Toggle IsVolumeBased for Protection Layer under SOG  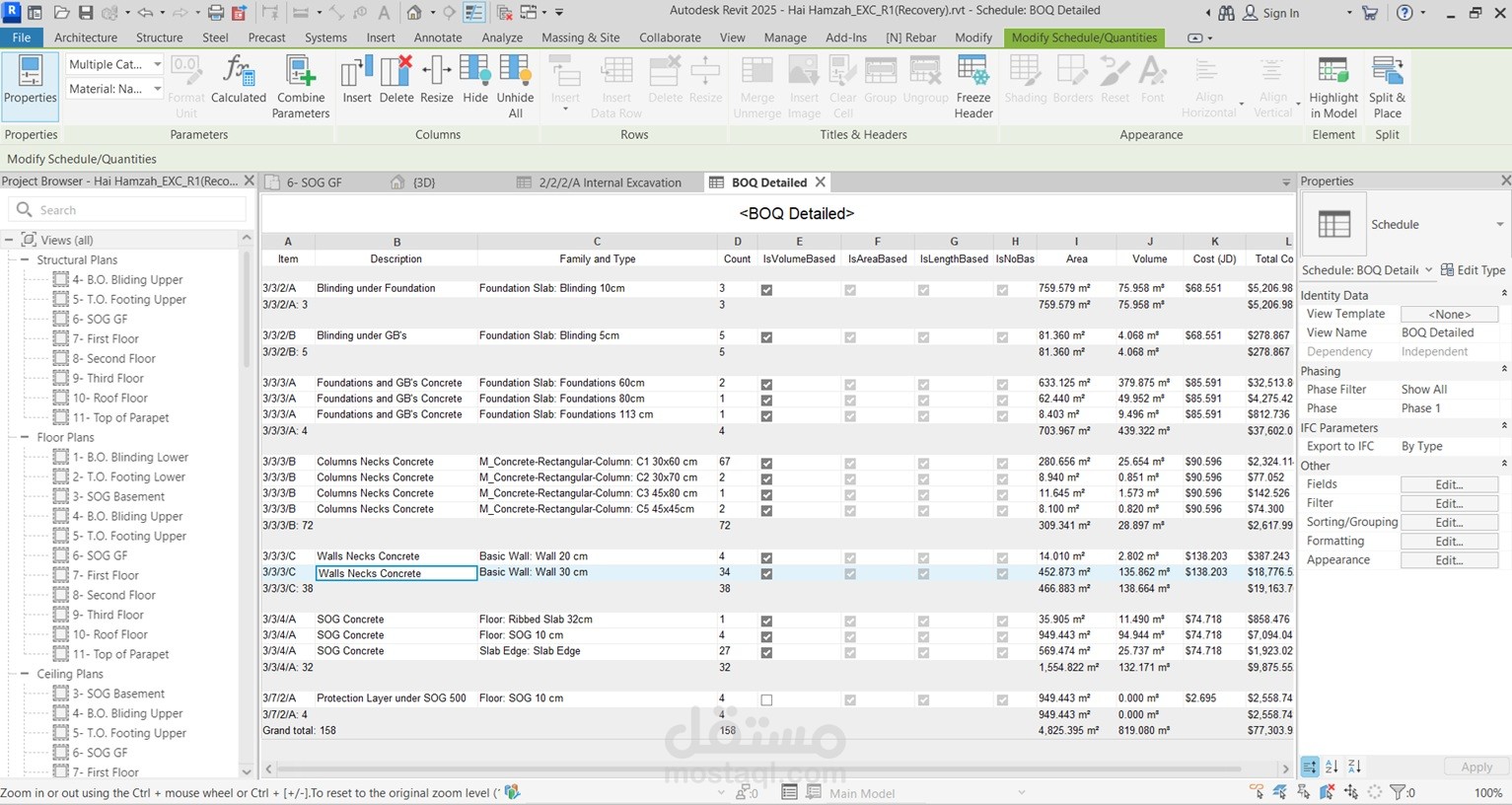(766, 699)
